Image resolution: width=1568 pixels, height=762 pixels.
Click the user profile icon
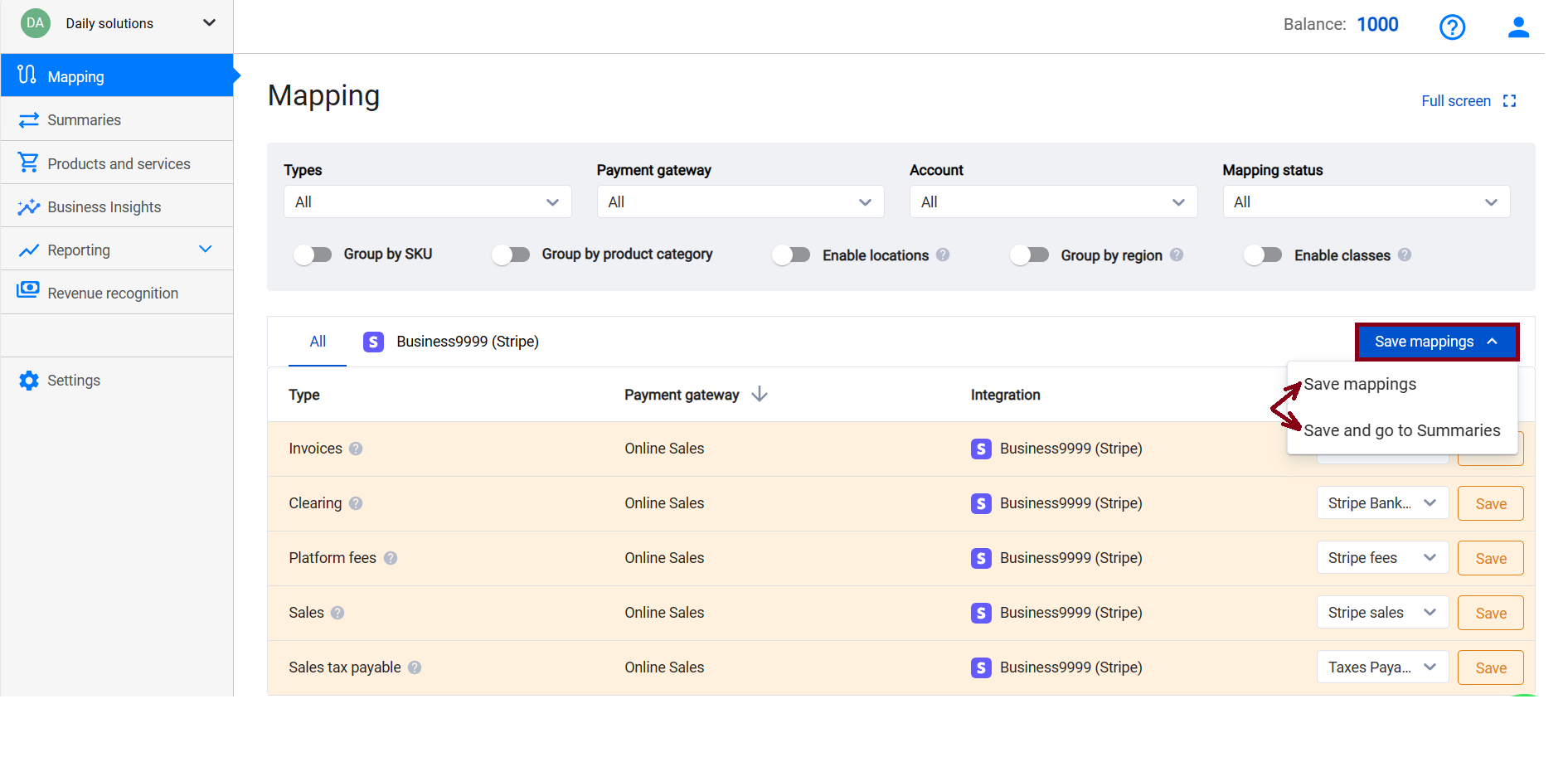click(x=1519, y=27)
